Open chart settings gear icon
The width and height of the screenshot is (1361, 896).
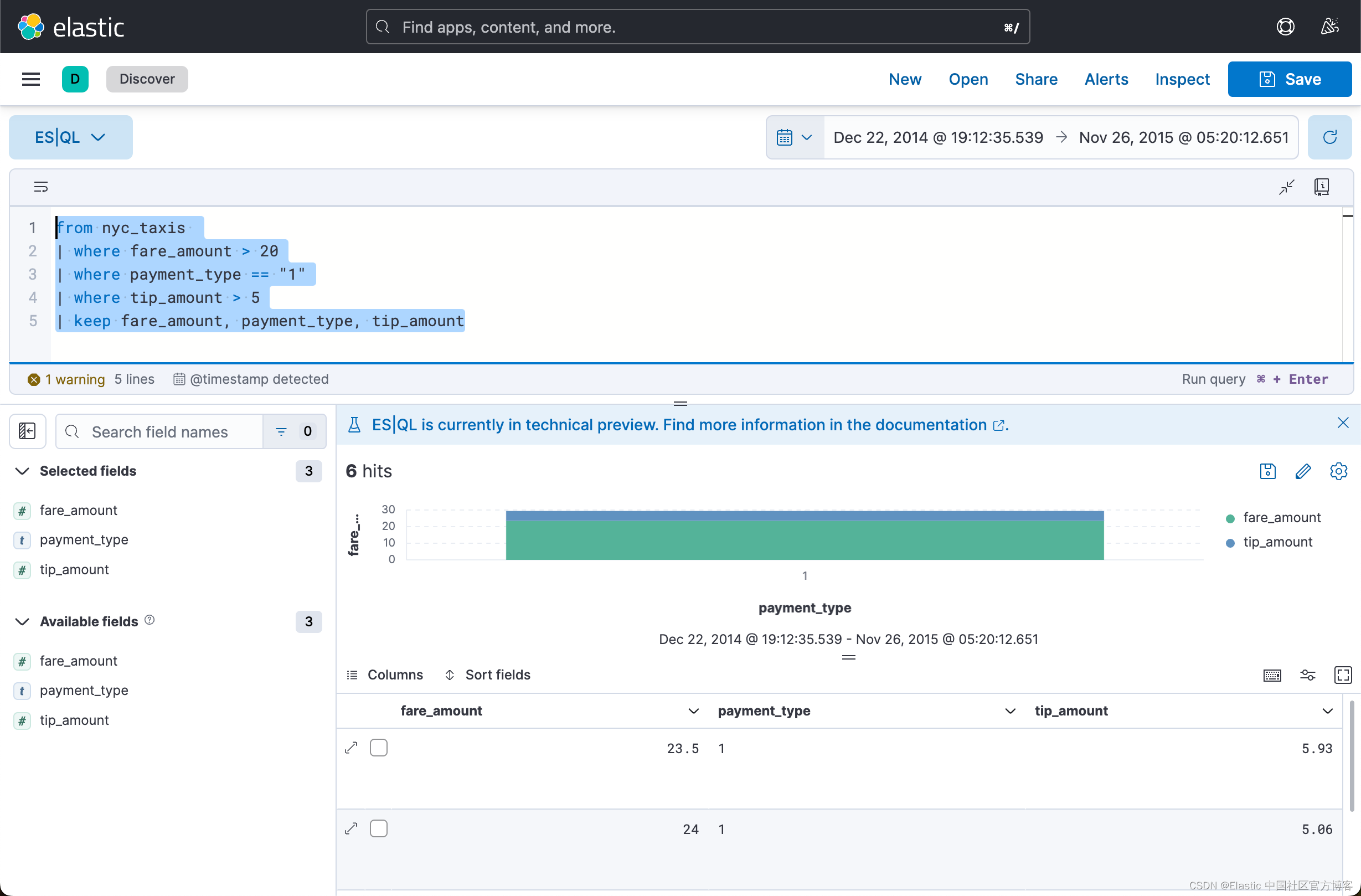click(1338, 471)
